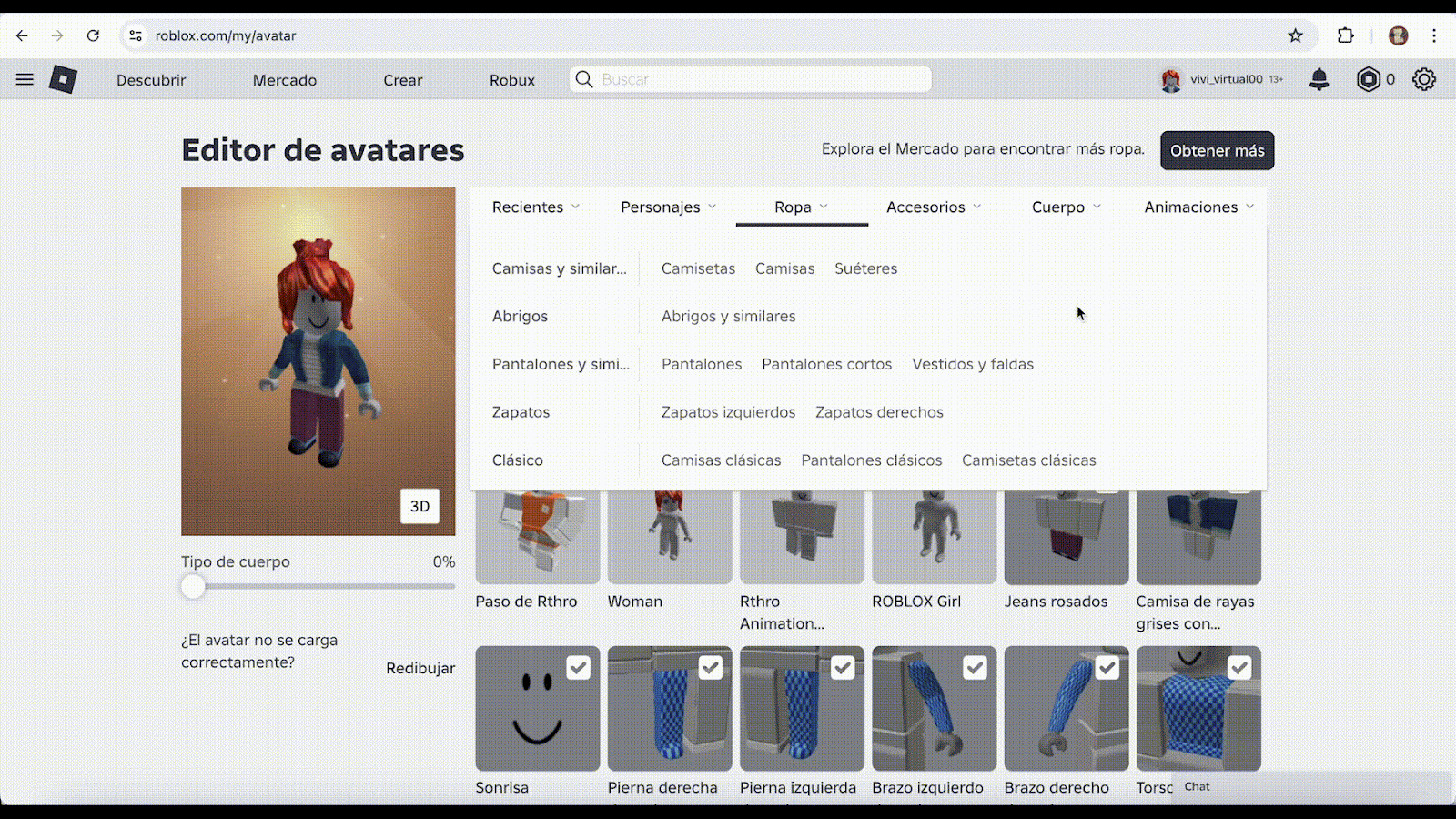Choose Camisas clásicas in the menu

[x=722, y=460]
